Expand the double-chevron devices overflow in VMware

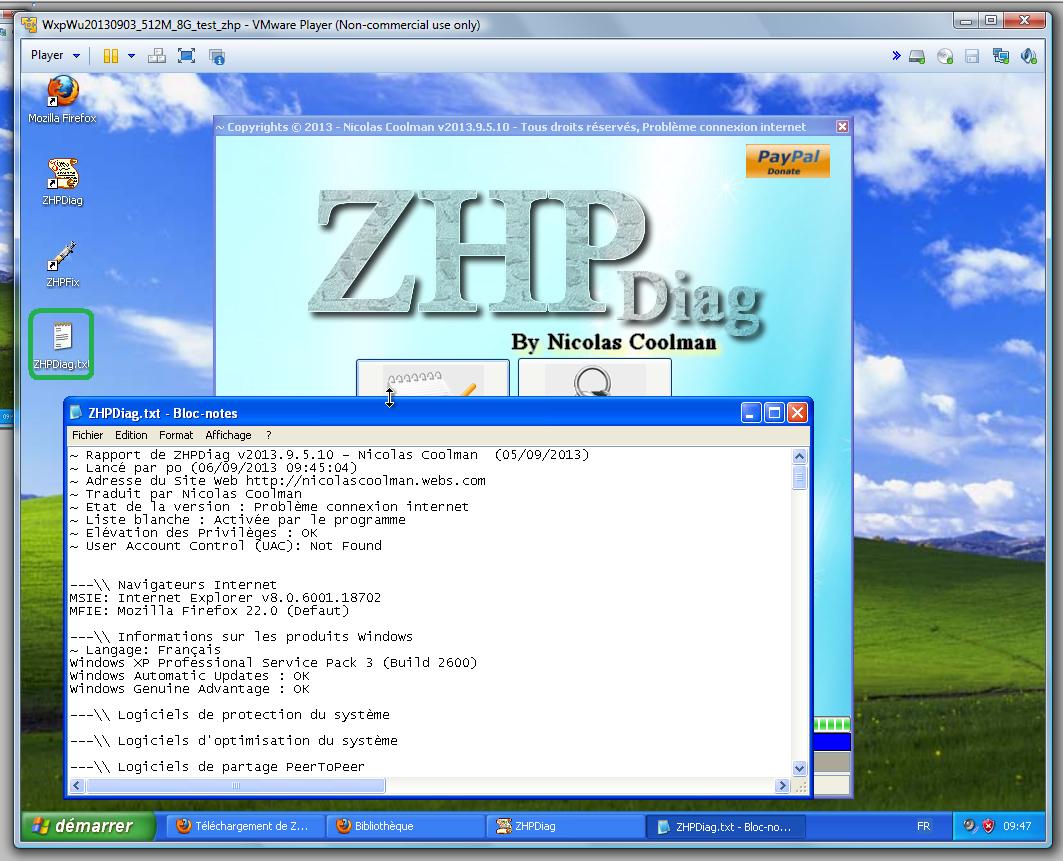(x=896, y=56)
